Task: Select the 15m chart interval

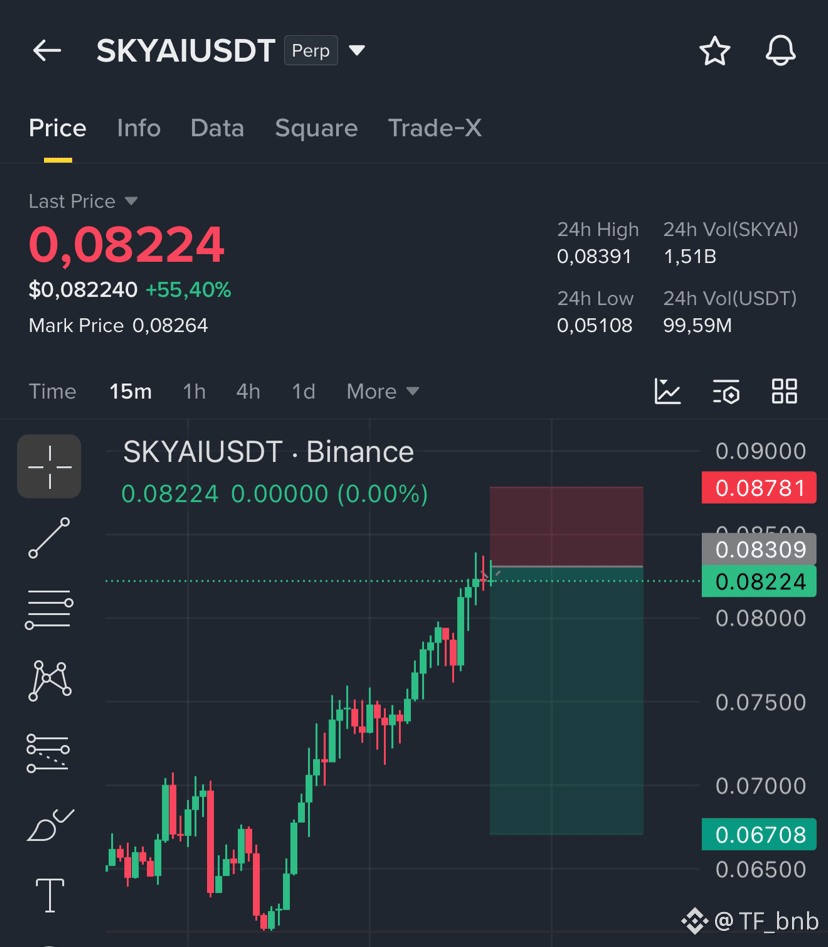Action: point(130,391)
